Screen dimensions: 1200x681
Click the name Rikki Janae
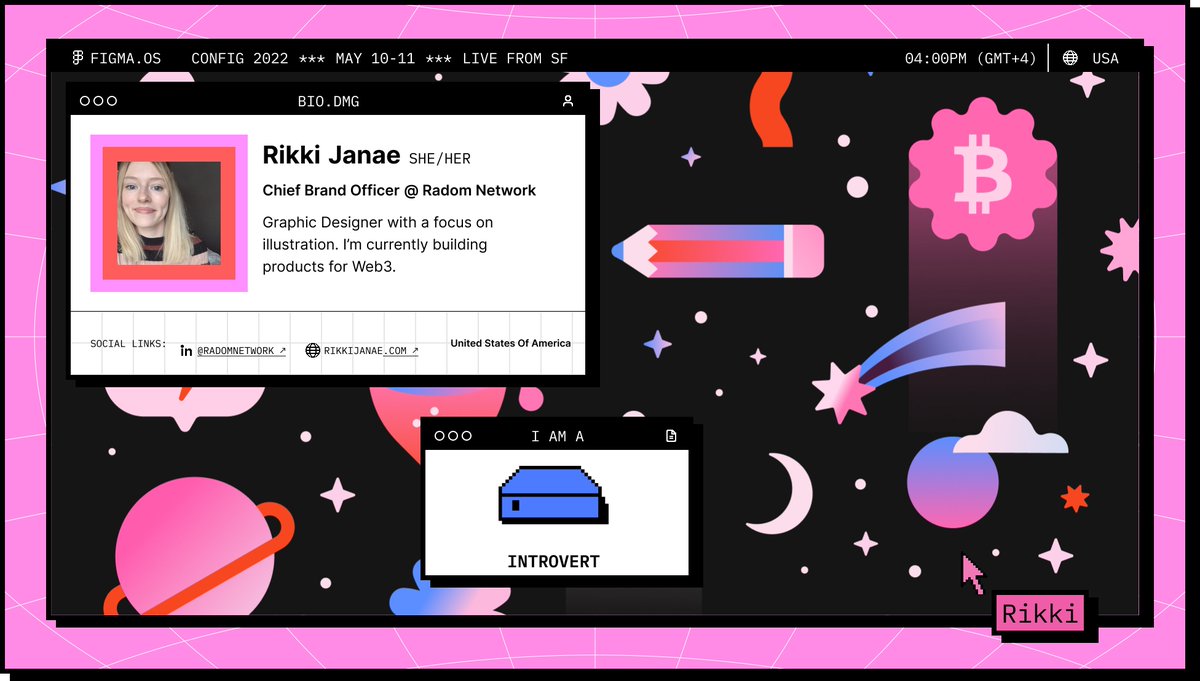pyautogui.click(x=332, y=156)
